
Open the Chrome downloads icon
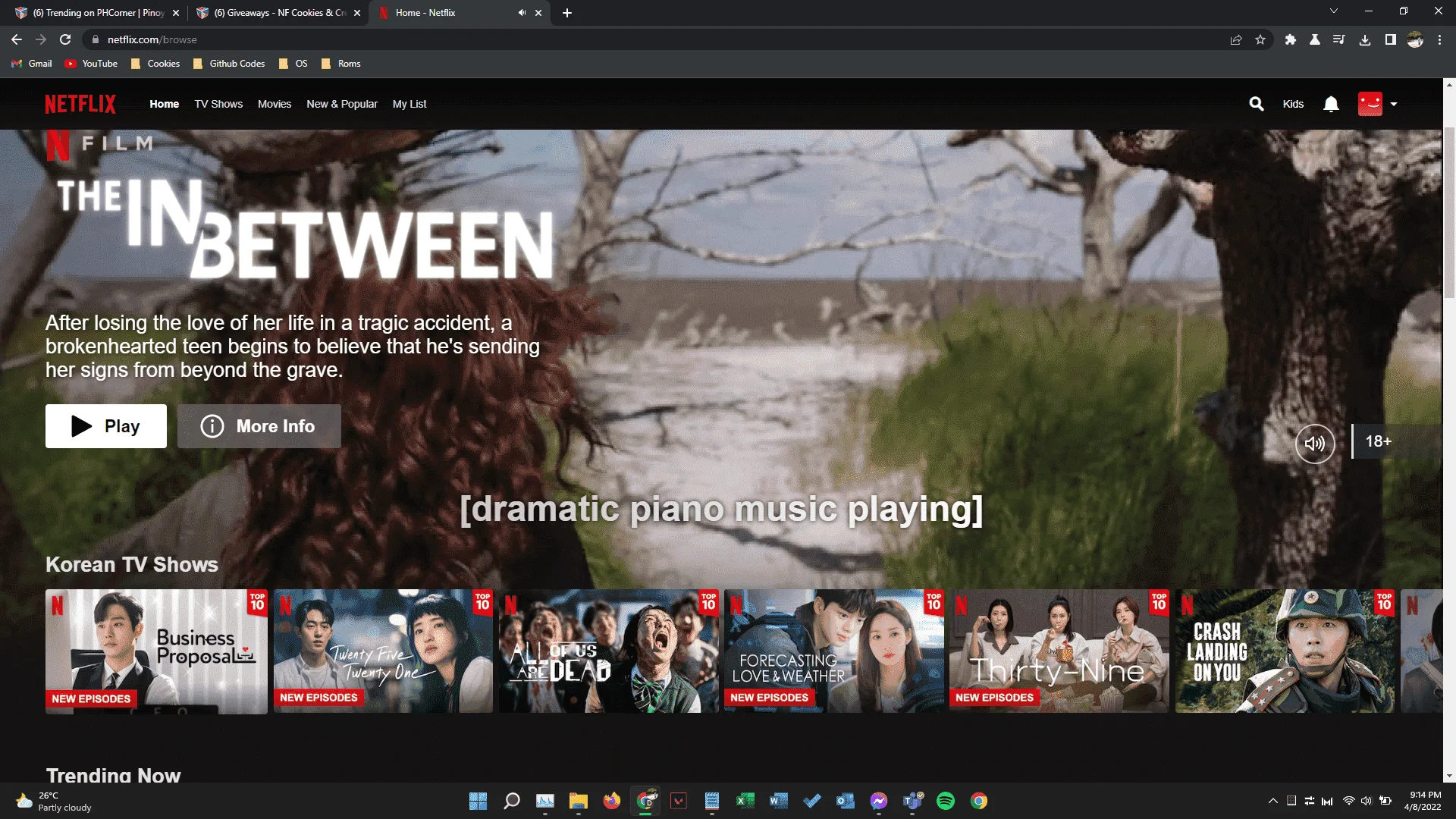1365,39
